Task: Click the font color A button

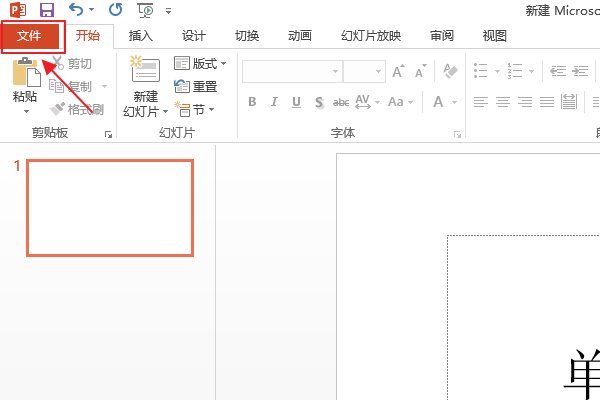Action: click(x=438, y=102)
